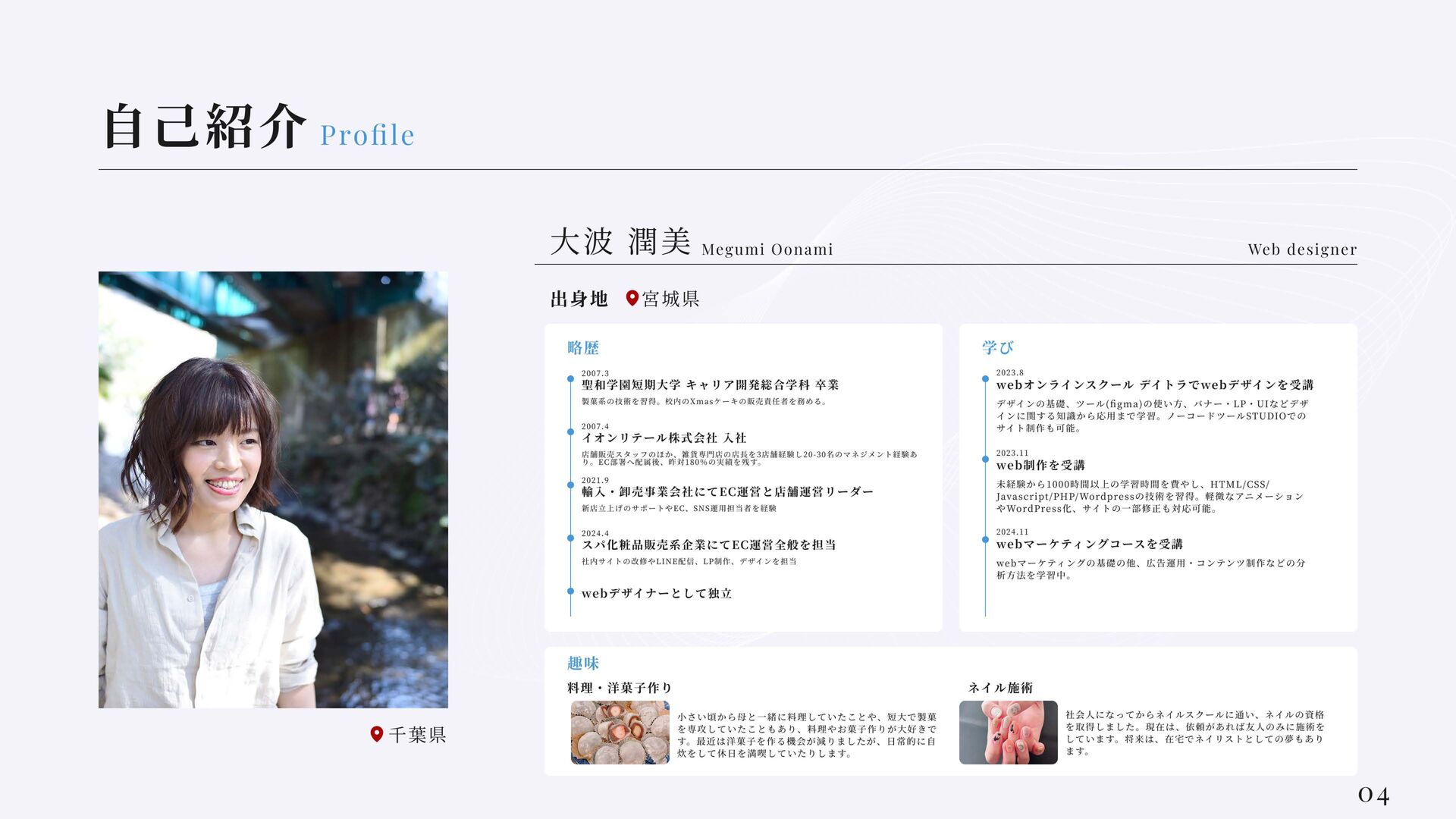Click the red location pin beside 宮城県

click(632, 298)
